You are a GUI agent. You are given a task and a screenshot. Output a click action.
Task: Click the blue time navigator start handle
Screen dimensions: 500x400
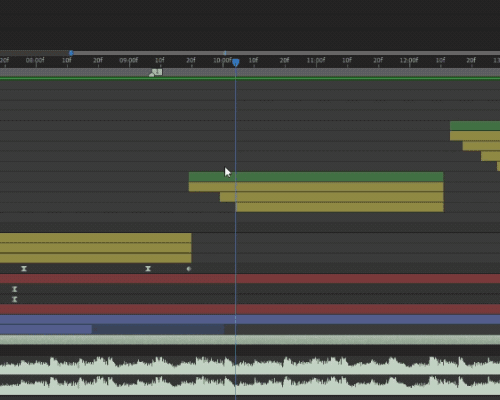coord(71,53)
